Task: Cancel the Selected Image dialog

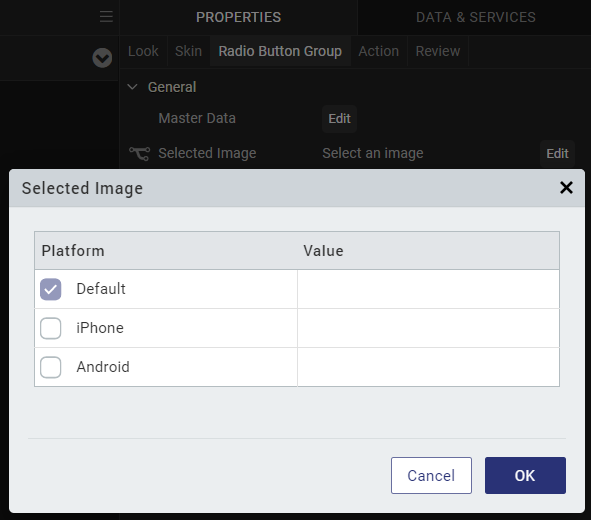Action: coord(431,476)
